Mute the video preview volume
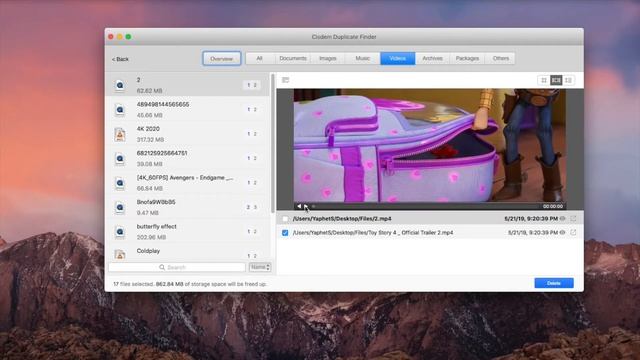Image resolution: width=640 pixels, height=360 pixels. [299, 206]
